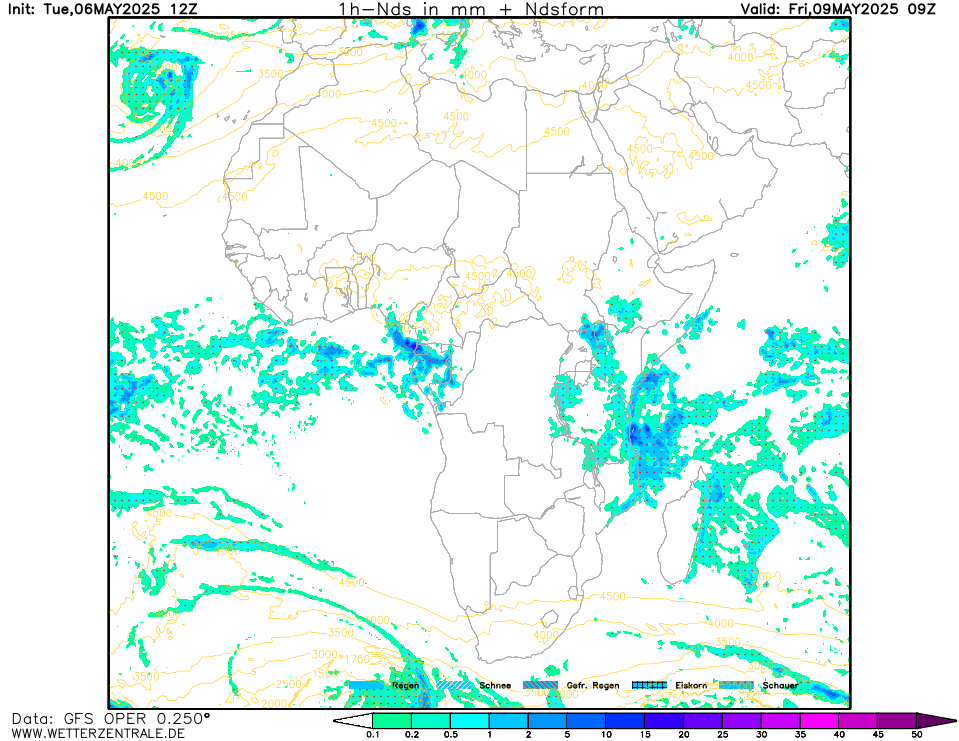
Task: Select the 2–5 blue color scale segment
Action: point(547,720)
